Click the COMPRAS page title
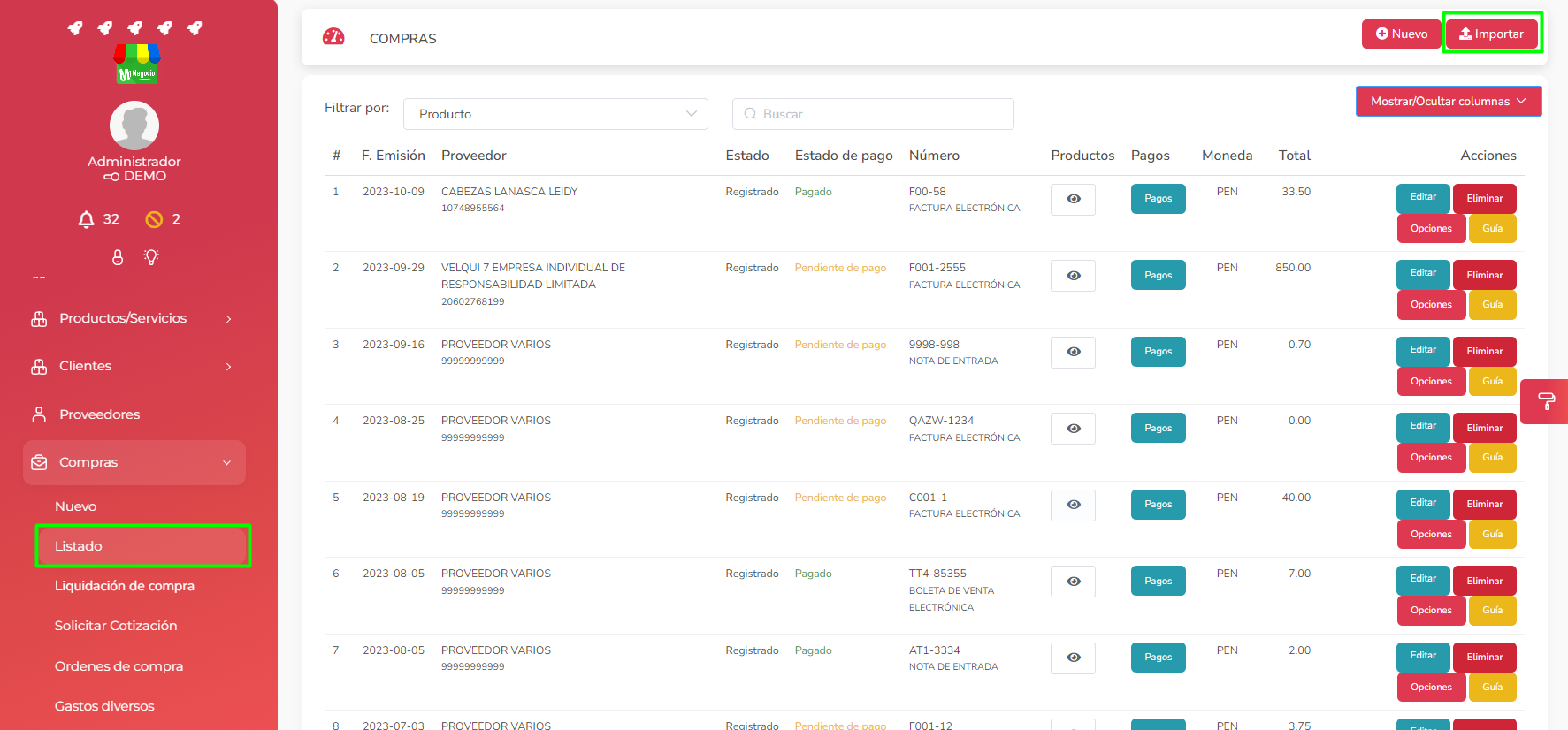 [403, 38]
